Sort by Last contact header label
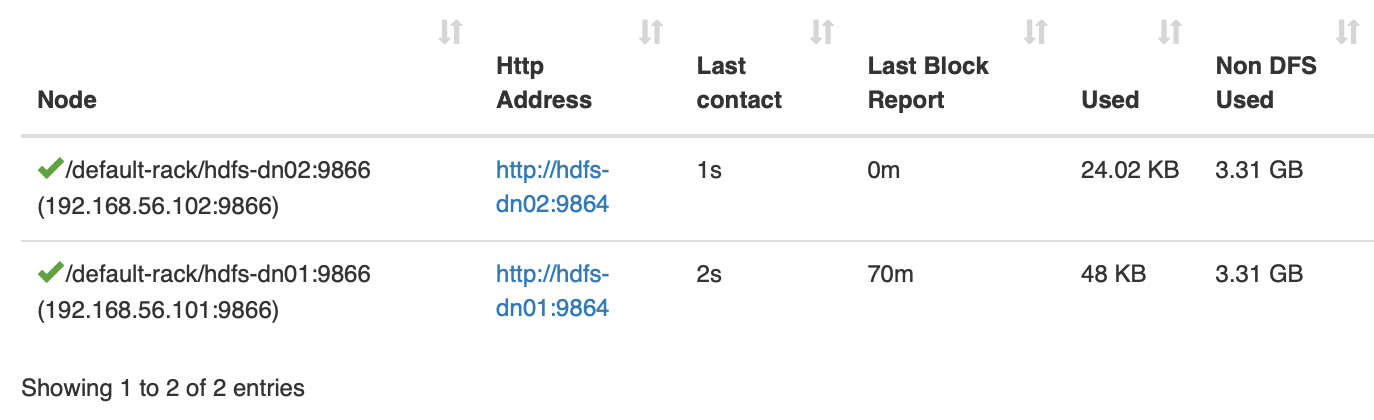The image size is (1374, 420). point(739,83)
